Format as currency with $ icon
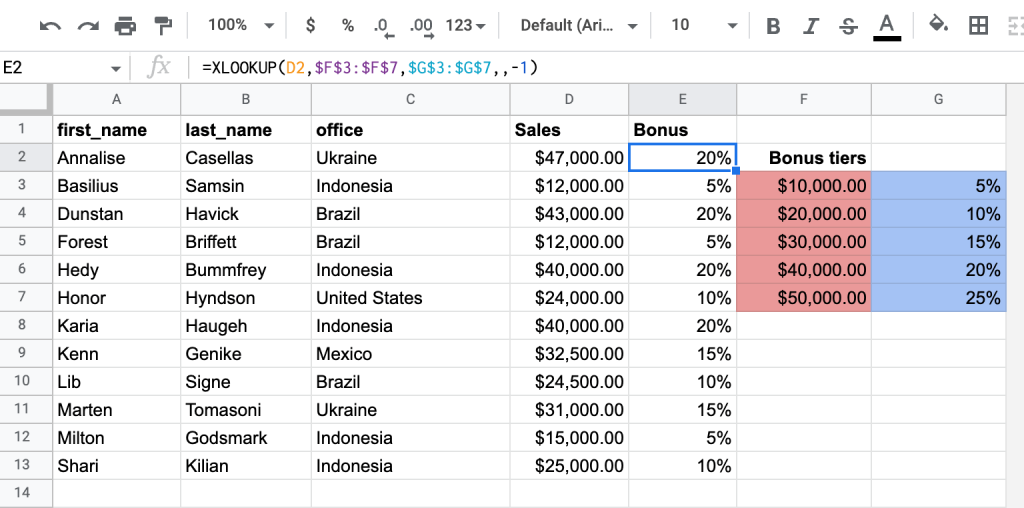 pos(311,25)
